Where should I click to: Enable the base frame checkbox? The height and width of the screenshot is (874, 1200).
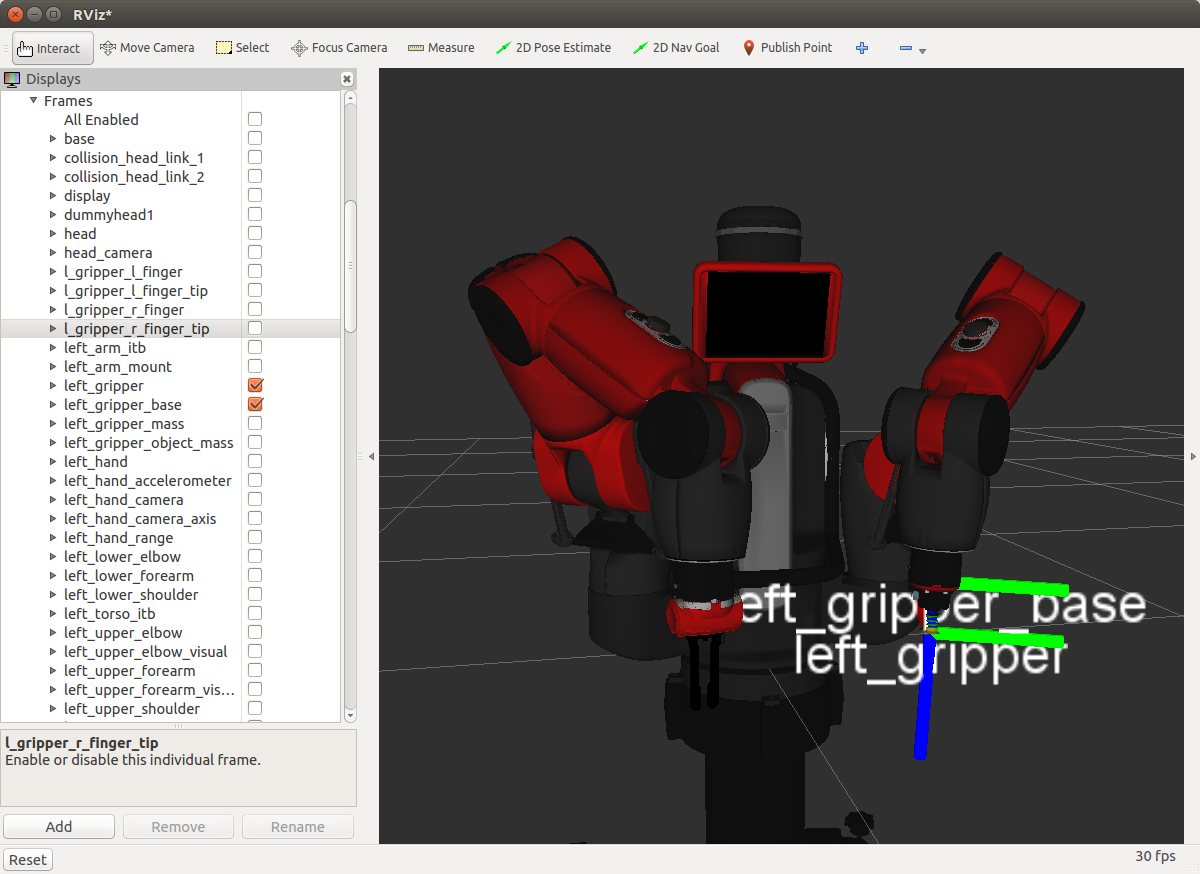255,138
